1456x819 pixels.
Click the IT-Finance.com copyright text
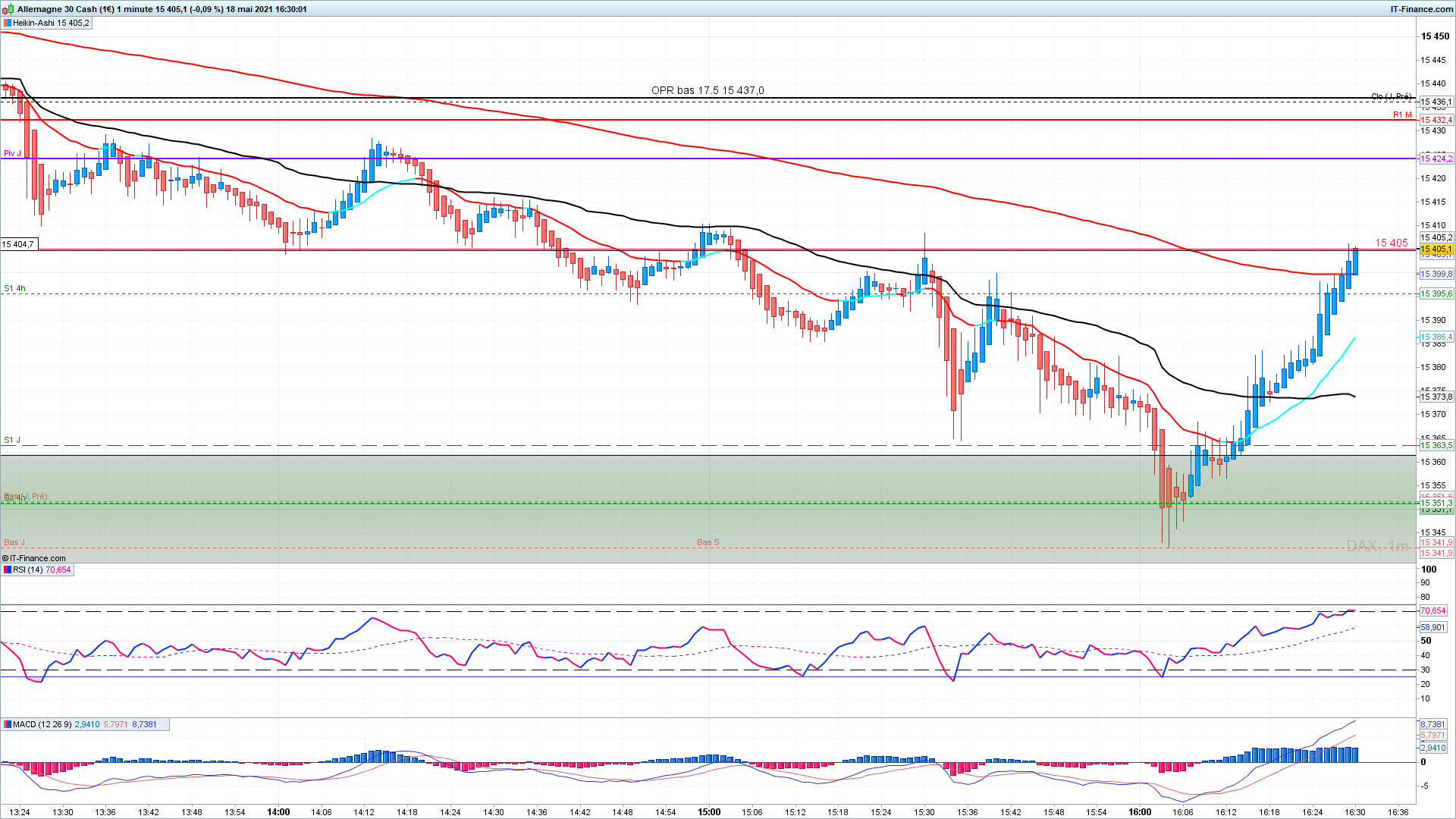[33, 558]
